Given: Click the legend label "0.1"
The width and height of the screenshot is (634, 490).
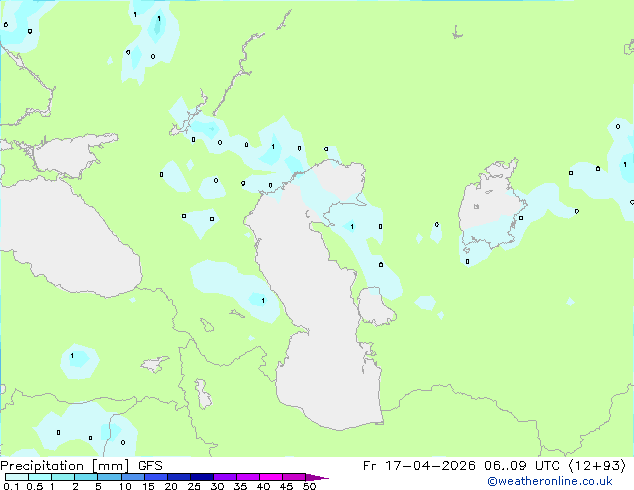Looking at the screenshot, I should [x=11, y=486].
